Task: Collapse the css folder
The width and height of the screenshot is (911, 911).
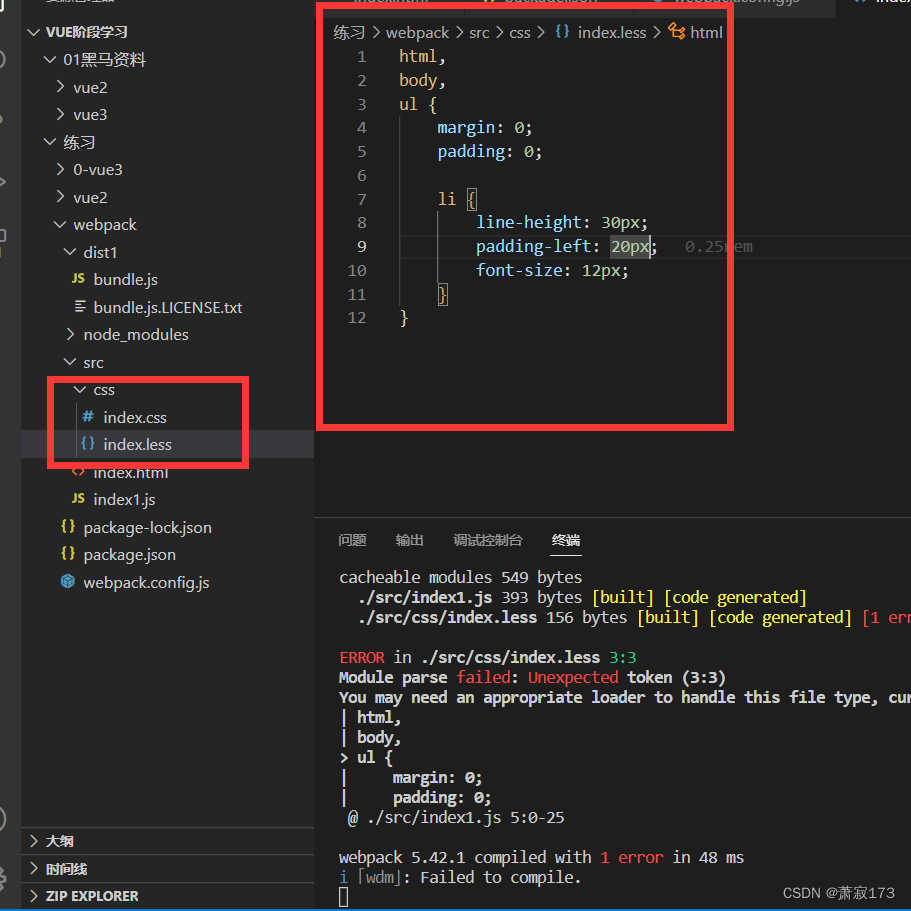Action: 80,390
